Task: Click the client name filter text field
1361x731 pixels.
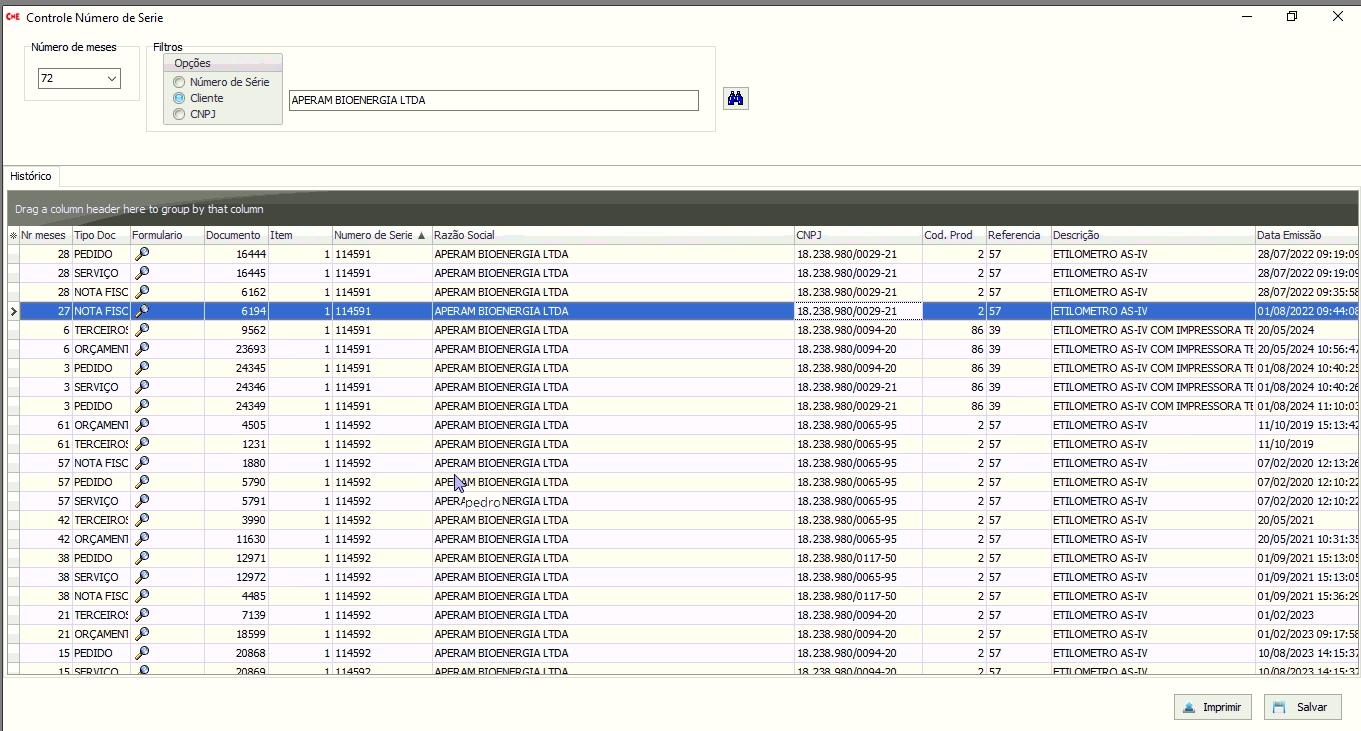Action: click(493, 100)
